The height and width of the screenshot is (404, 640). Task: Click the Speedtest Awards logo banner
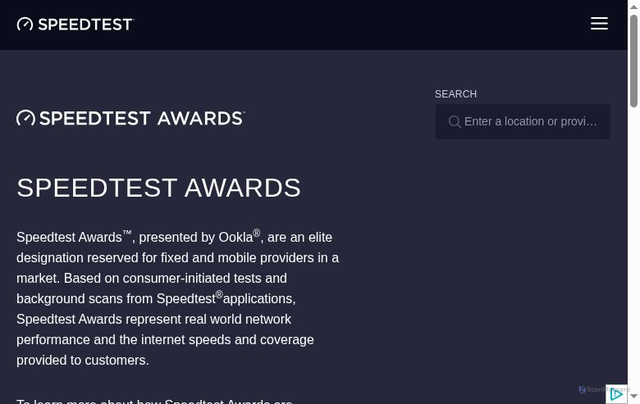click(x=131, y=118)
